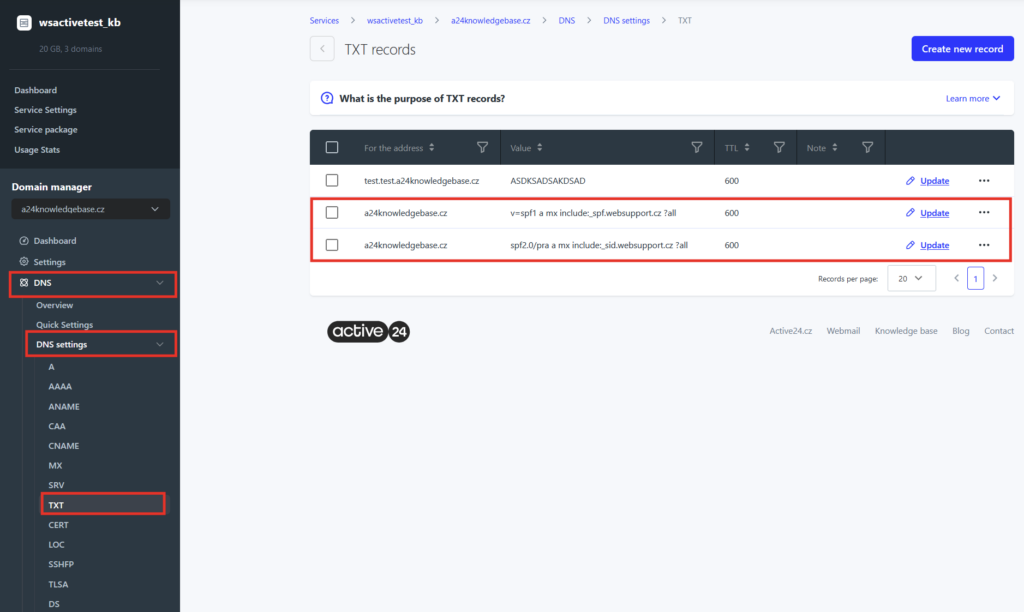The height and width of the screenshot is (612, 1024).
Task: Sort by the TTL column
Action: point(746,148)
